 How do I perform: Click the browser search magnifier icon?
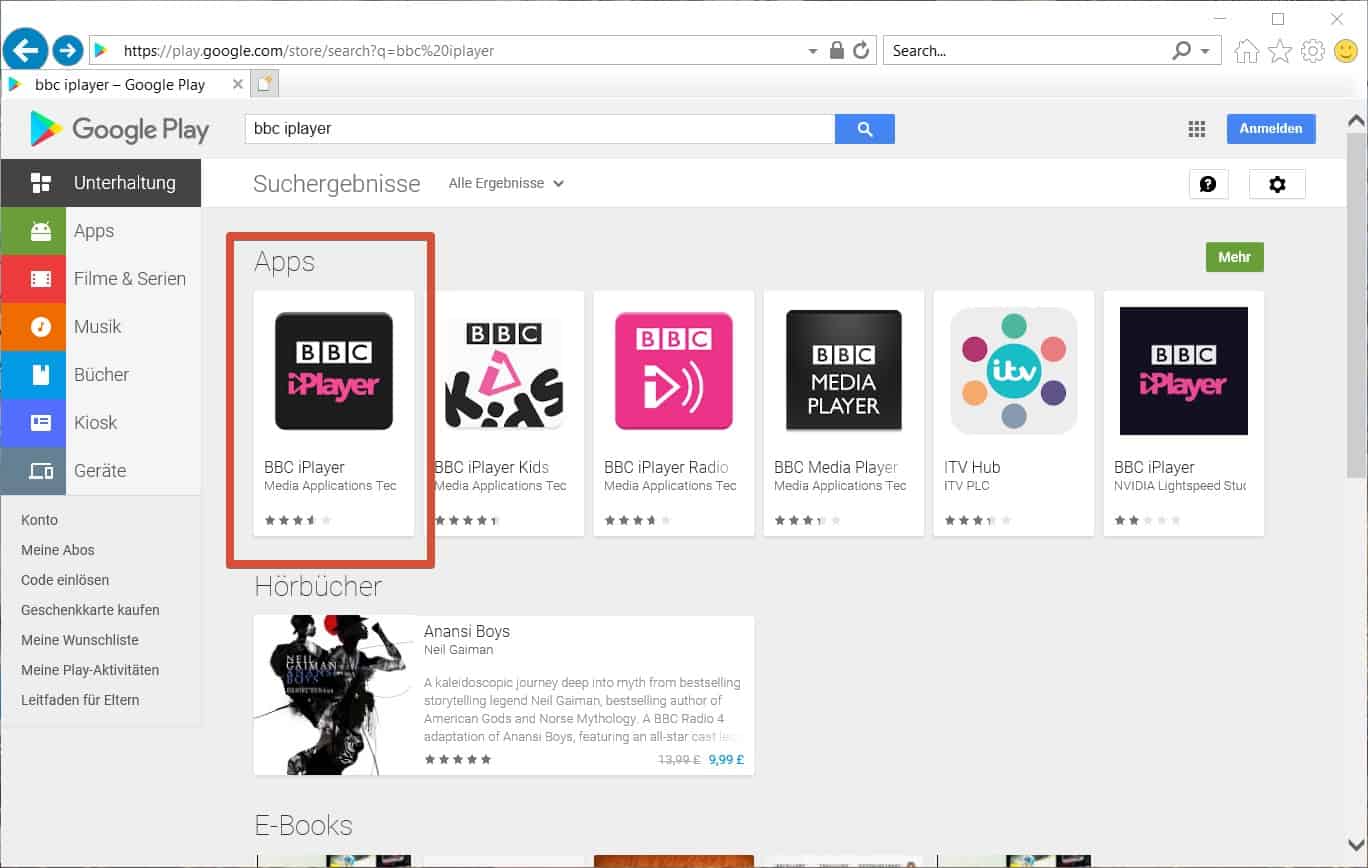(x=1182, y=50)
